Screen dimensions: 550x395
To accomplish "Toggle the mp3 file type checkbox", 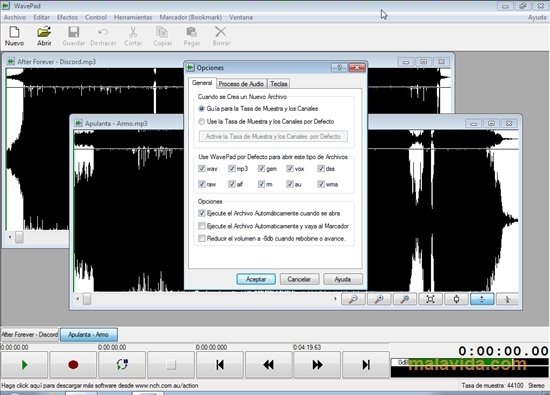I will coord(232,168).
